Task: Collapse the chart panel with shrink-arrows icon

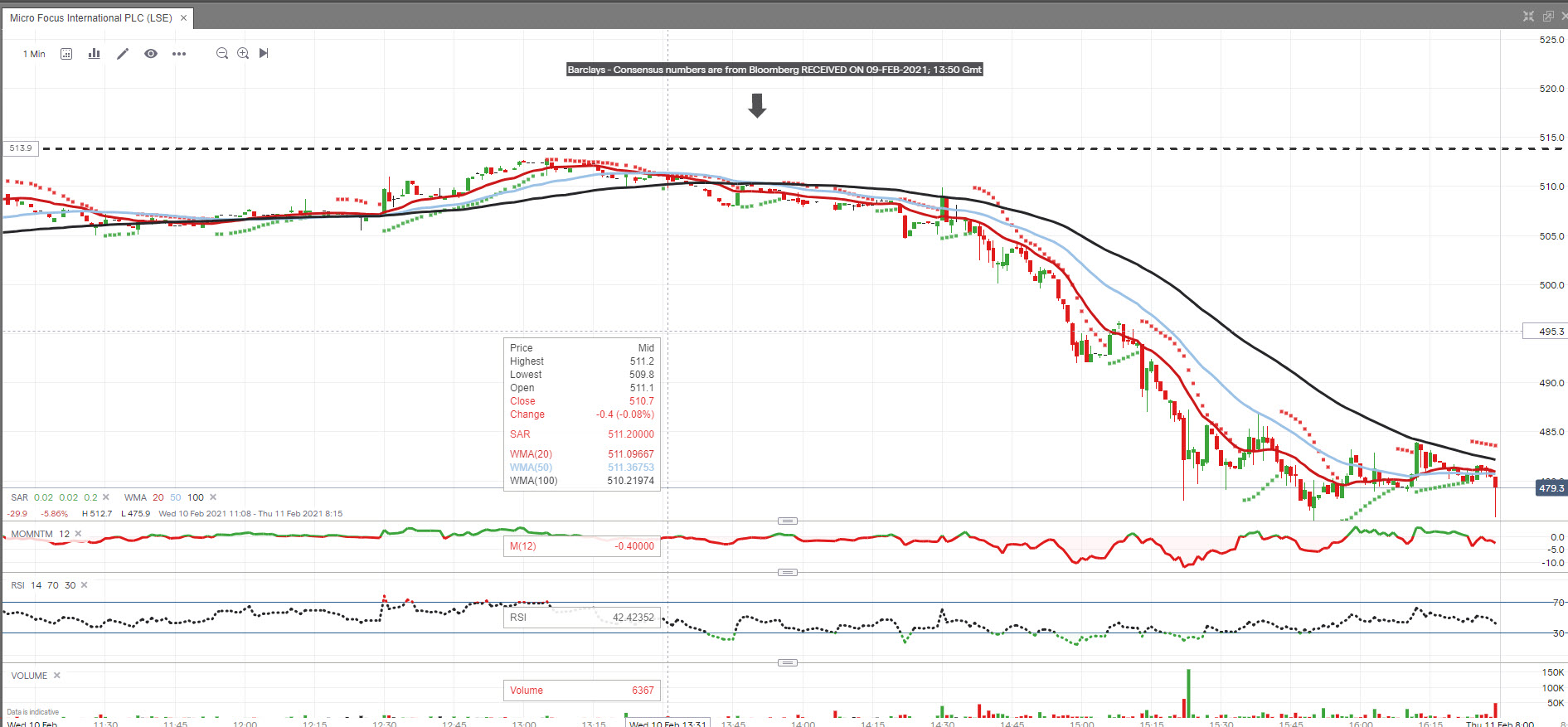Action: tap(1528, 17)
